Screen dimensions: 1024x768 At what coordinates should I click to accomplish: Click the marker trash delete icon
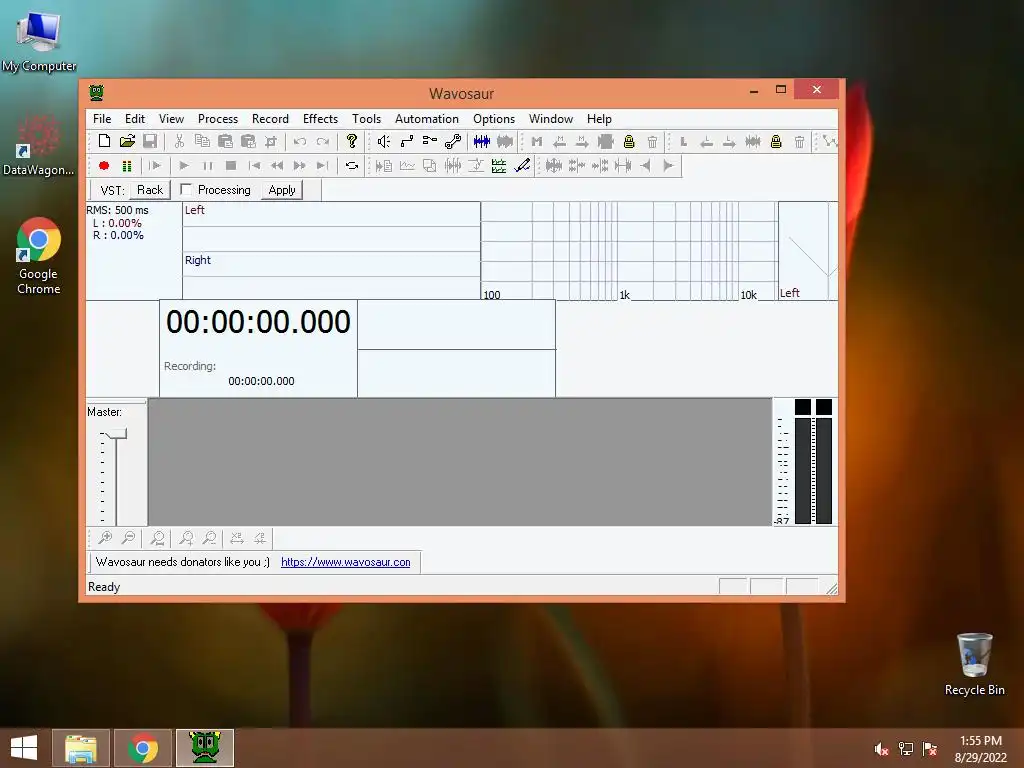coord(652,141)
